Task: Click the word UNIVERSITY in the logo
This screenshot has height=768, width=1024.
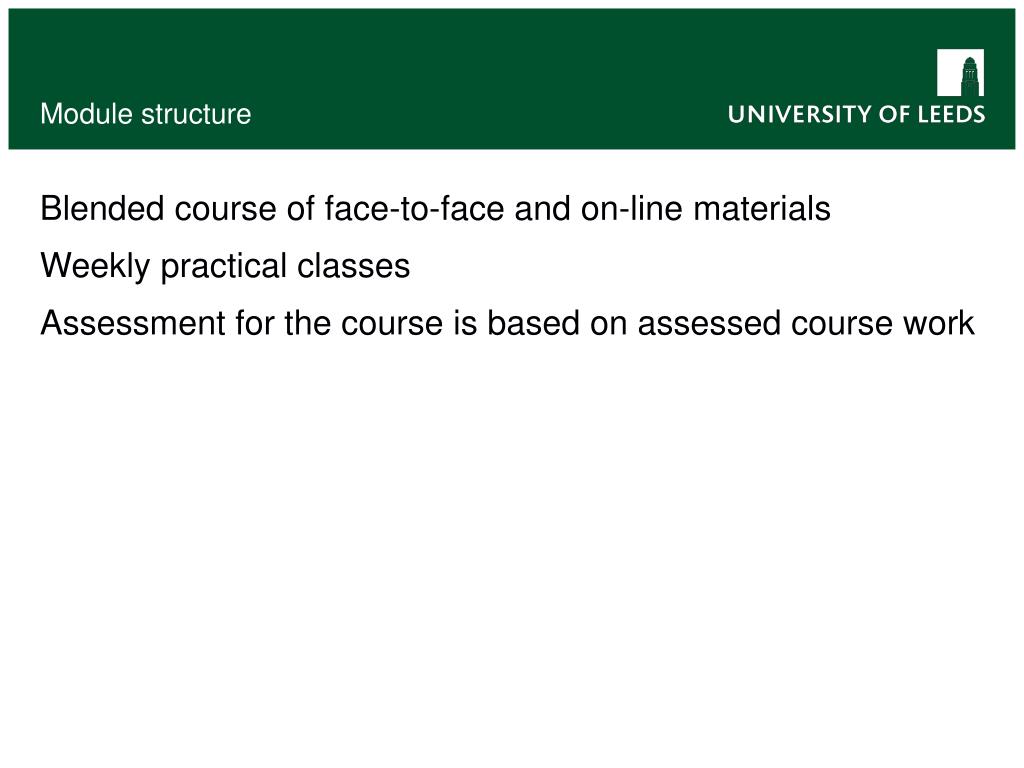Action: (x=800, y=114)
